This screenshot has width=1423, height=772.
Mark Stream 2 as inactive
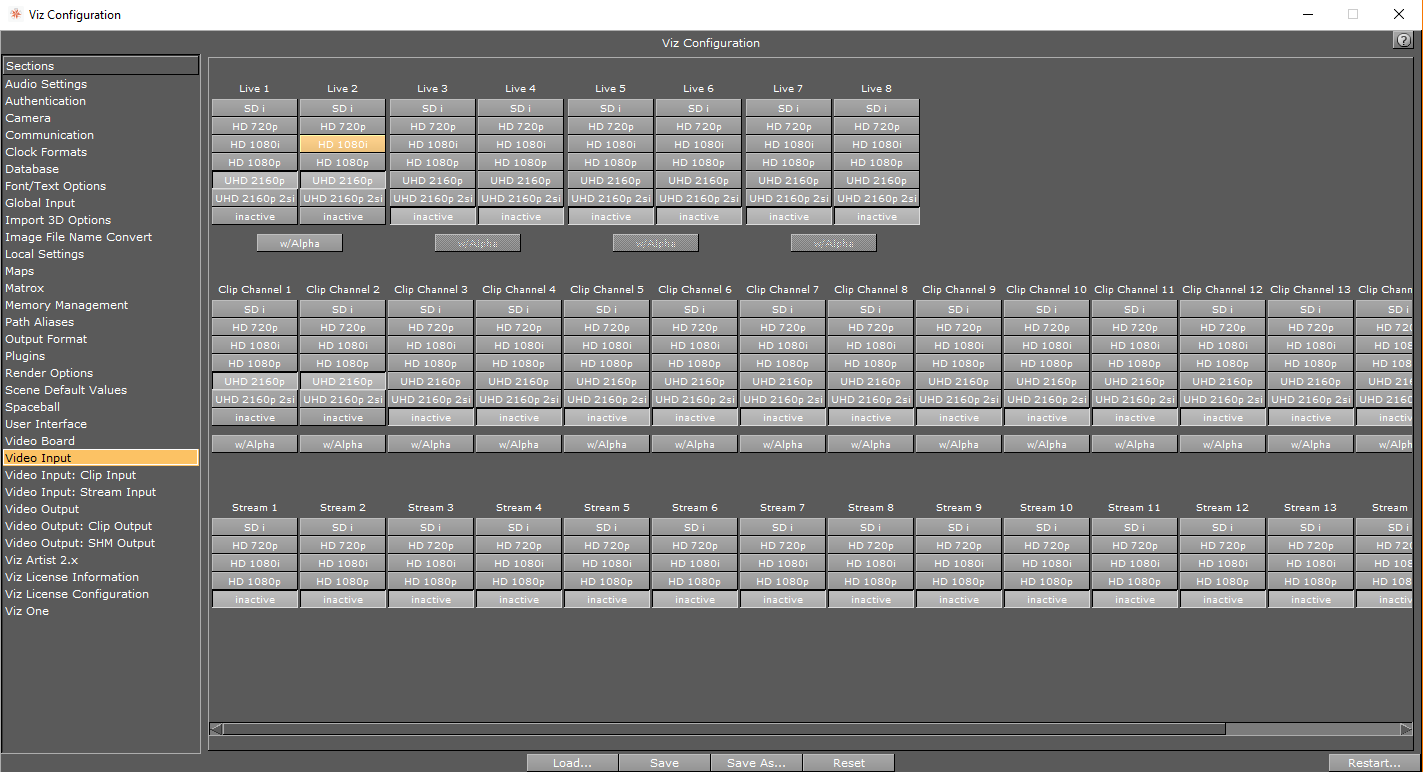[342, 599]
